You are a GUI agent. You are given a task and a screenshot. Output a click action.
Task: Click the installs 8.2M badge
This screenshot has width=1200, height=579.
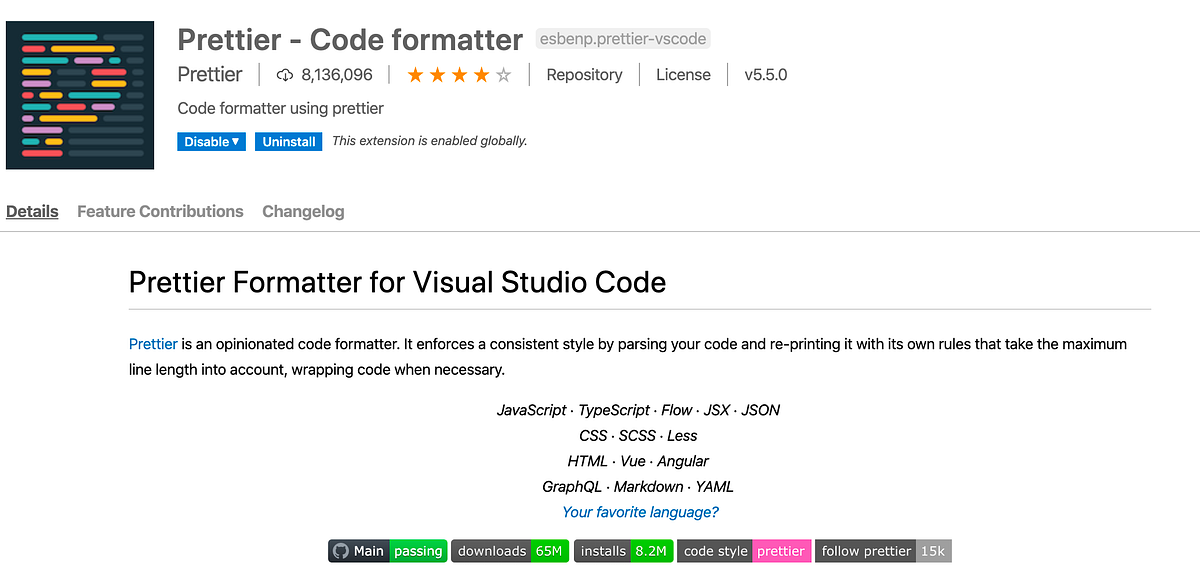(623, 550)
